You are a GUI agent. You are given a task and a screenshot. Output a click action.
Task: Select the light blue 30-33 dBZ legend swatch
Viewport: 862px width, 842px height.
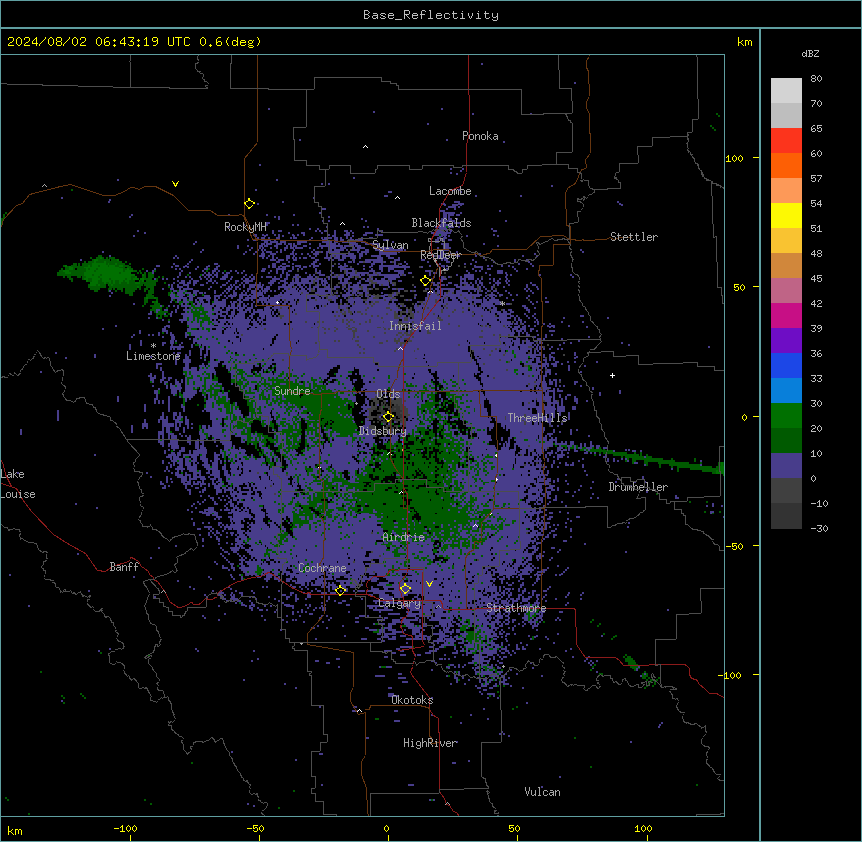tap(786, 390)
